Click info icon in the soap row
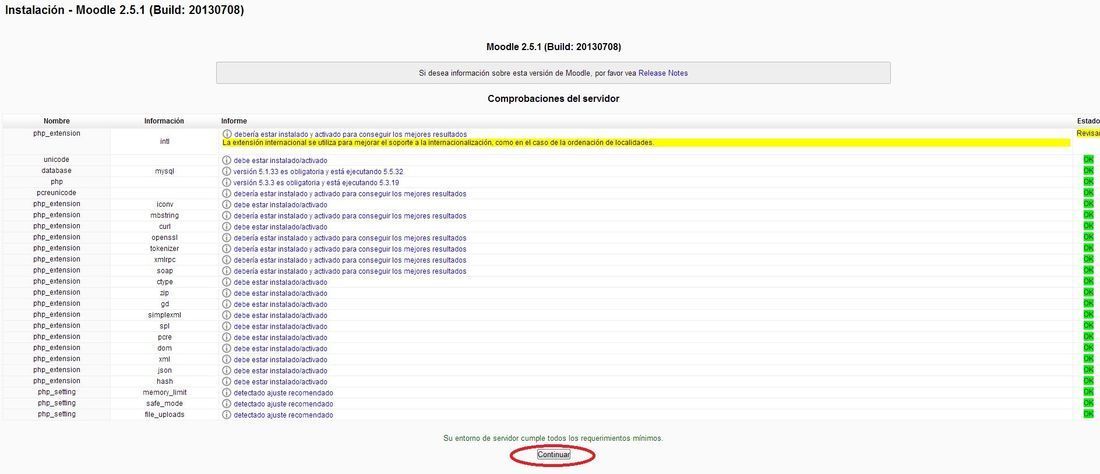1100x474 pixels. tap(227, 271)
